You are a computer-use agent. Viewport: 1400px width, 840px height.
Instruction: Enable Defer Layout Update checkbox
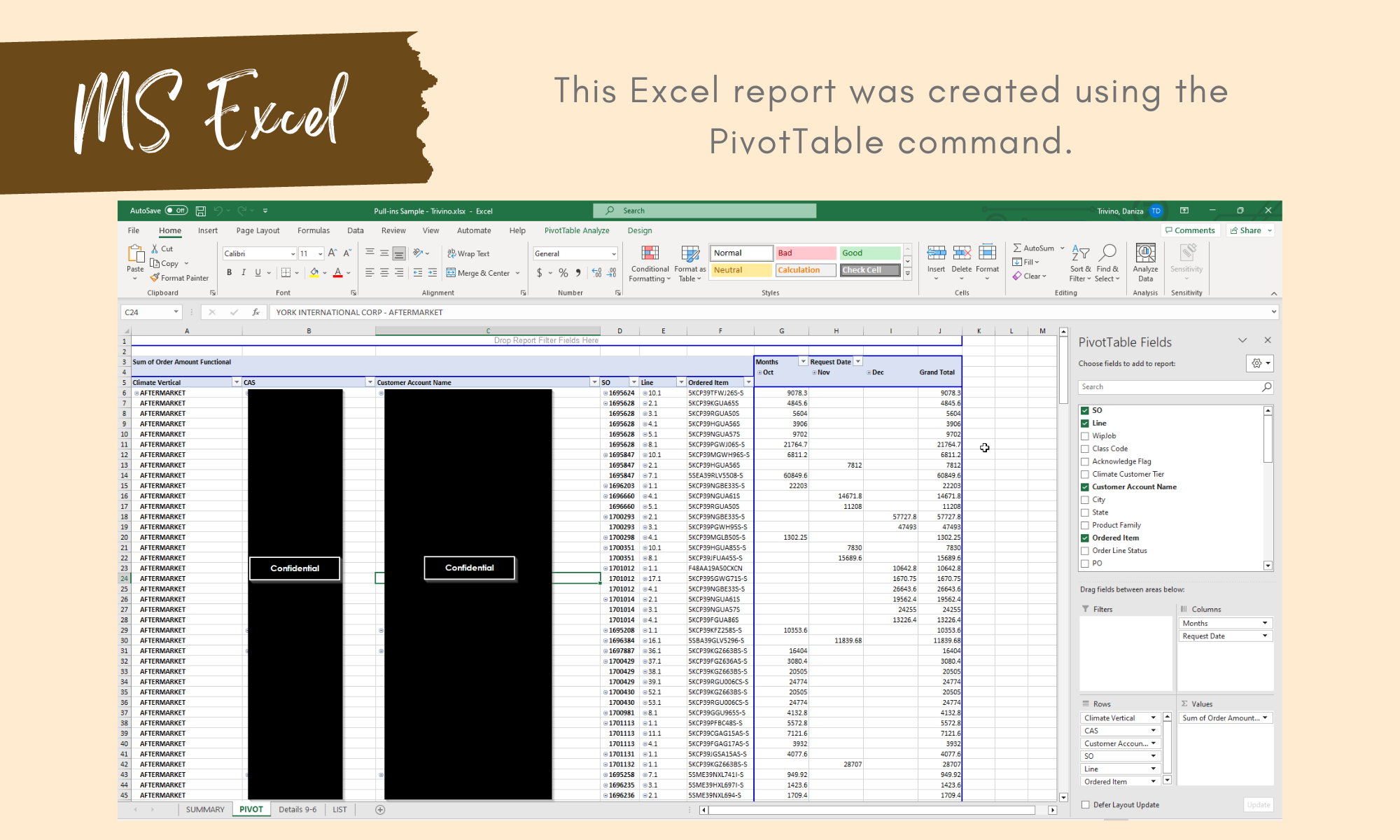[1086, 805]
